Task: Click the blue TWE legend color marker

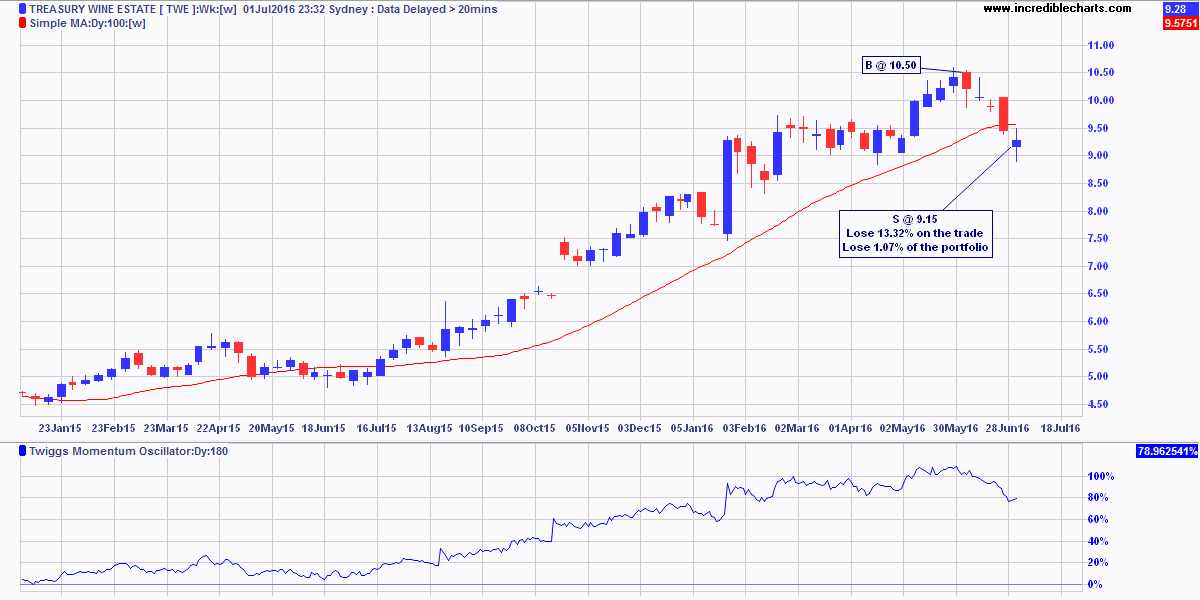Action: (23, 9)
